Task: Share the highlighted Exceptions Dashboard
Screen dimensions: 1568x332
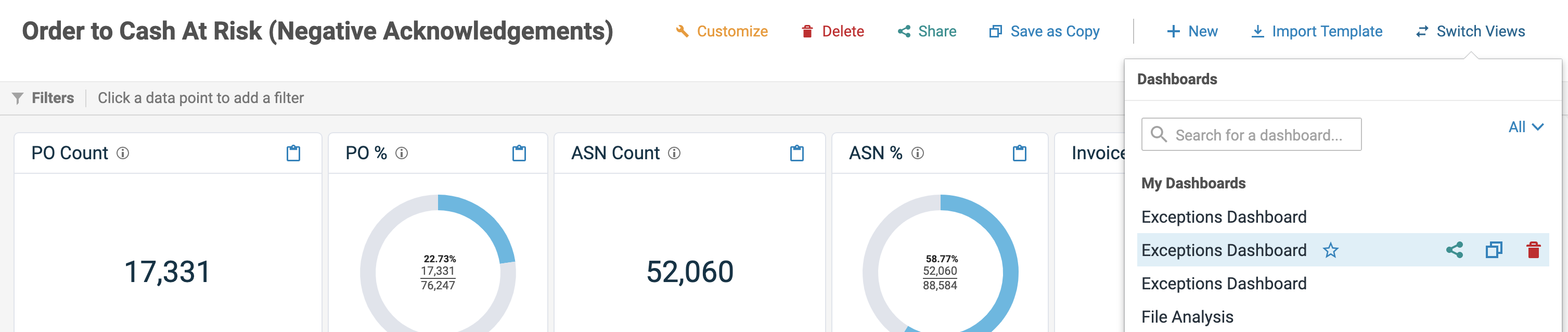Action: tap(1454, 250)
